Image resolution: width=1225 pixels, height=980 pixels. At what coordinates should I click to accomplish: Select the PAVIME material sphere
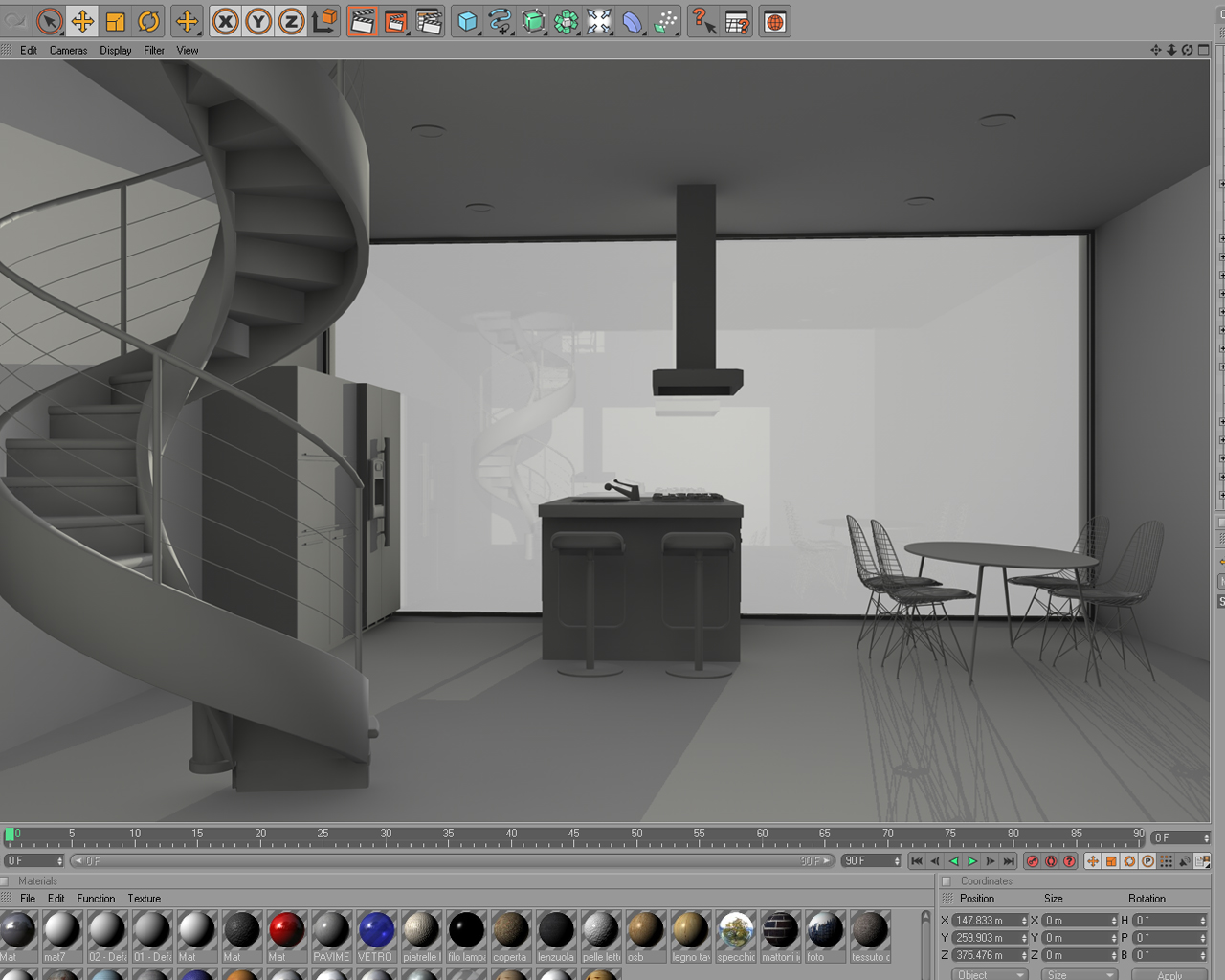[x=330, y=930]
